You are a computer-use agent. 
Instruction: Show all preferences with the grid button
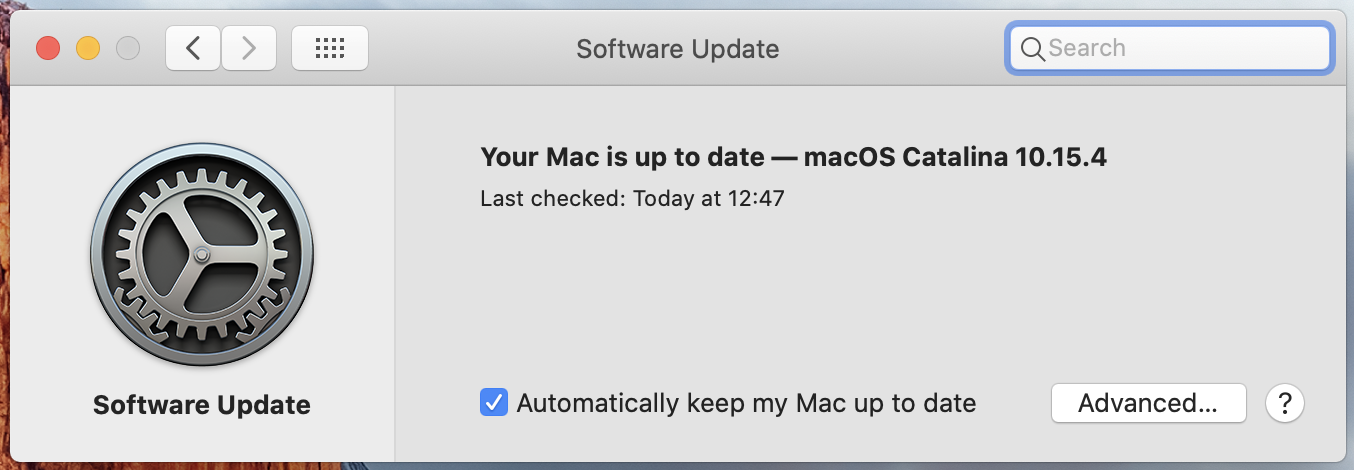tap(330, 48)
